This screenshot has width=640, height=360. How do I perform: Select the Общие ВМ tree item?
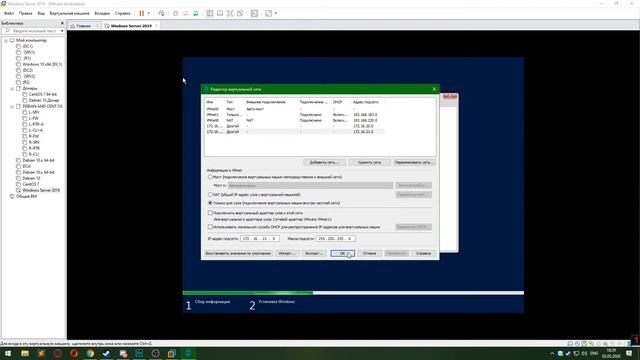27,196
